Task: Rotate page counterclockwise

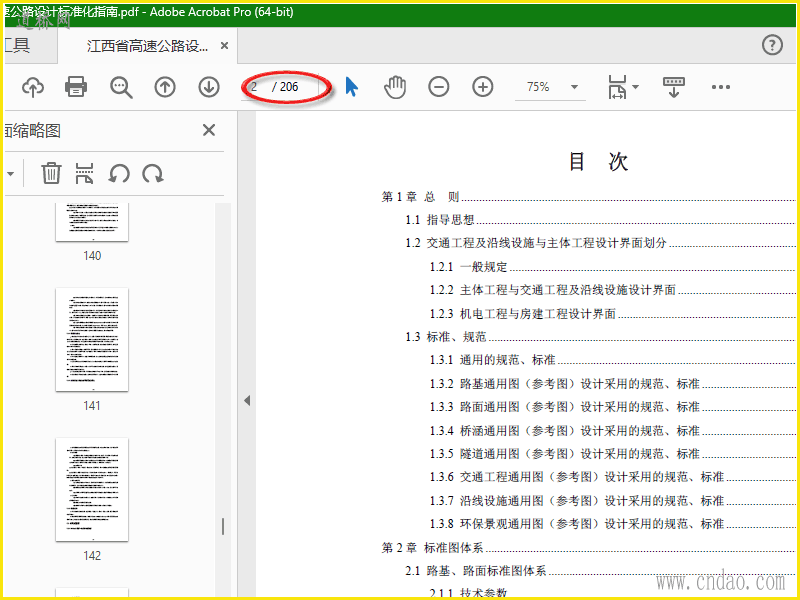Action: (x=119, y=173)
